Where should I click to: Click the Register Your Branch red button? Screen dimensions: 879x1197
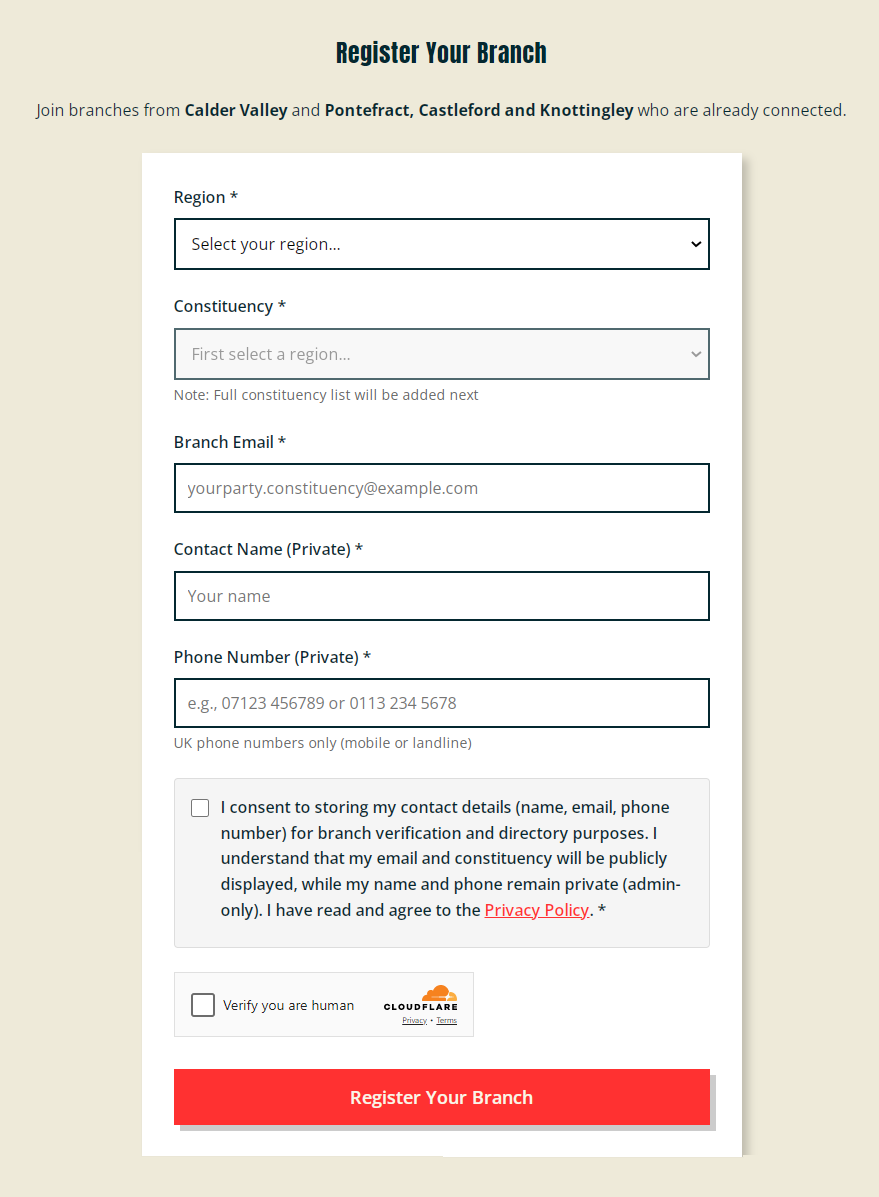[441, 1097]
